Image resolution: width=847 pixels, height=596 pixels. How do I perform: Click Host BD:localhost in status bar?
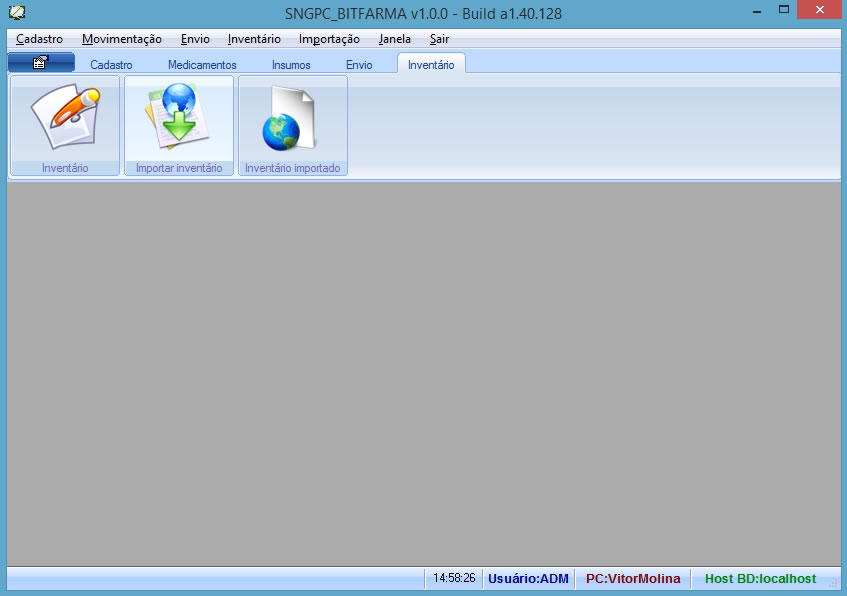point(760,578)
